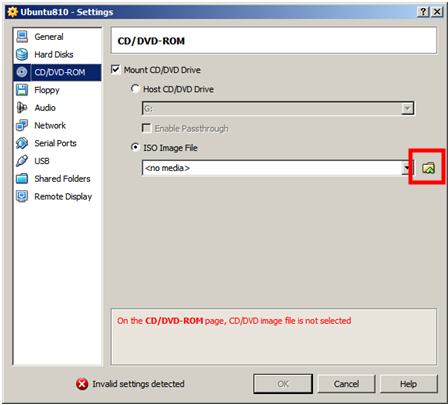Open the Hard Disks settings page label

tap(54, 54)
